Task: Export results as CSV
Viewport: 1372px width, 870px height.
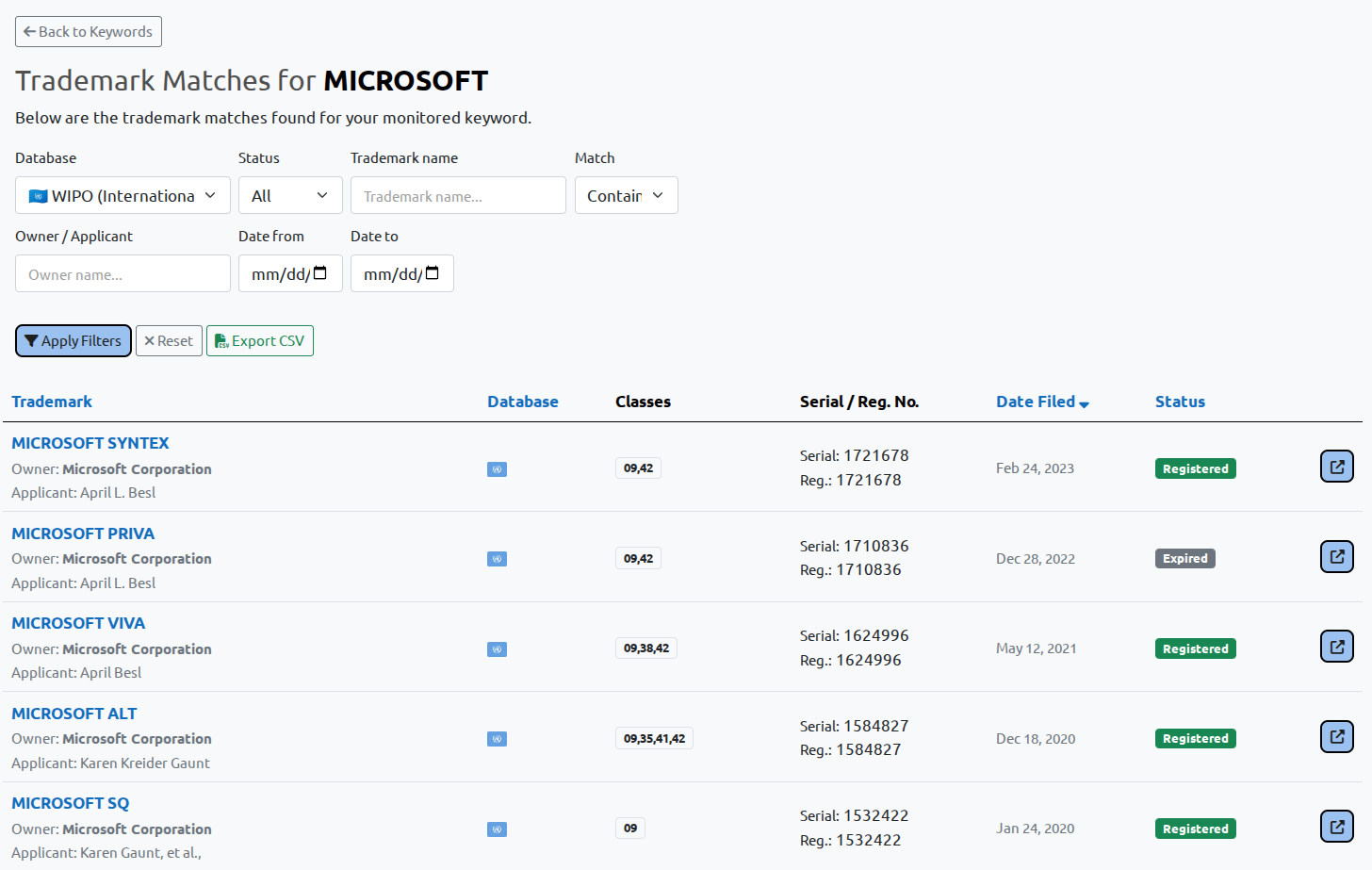Action: point(259,340)
